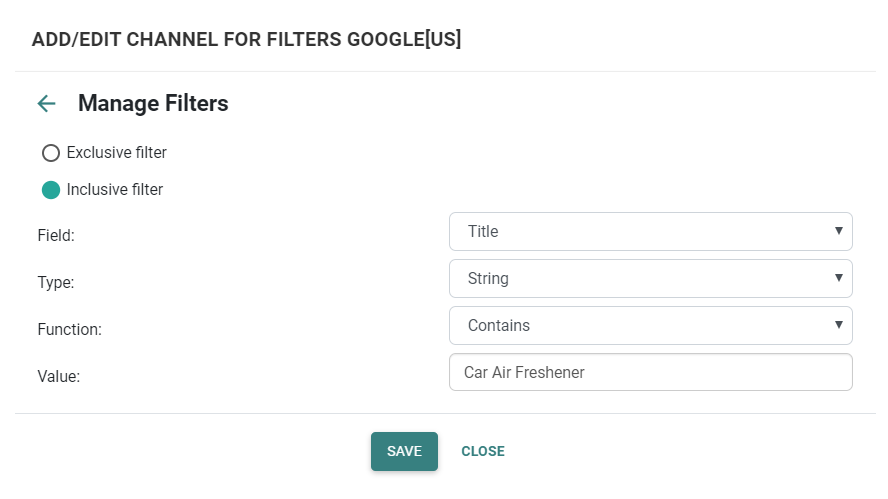Click the "Type:" label
Image resolution: width=888 pixels, height=499 pixels.
tap(56, 283)
